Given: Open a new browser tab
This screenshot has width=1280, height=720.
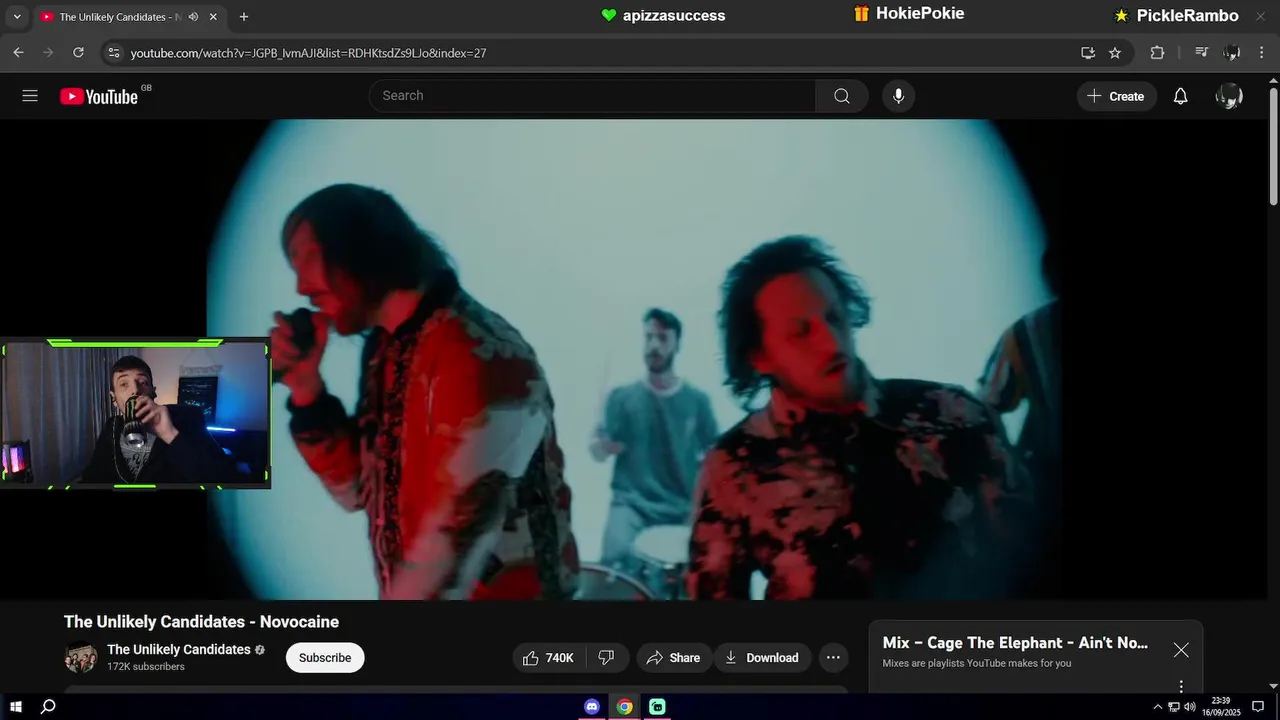Looking at the screenshot, I should [x=243, y=17].
